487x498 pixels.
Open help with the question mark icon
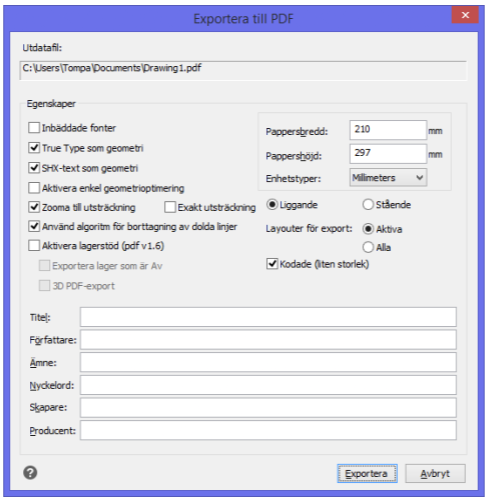coord(30,472)
